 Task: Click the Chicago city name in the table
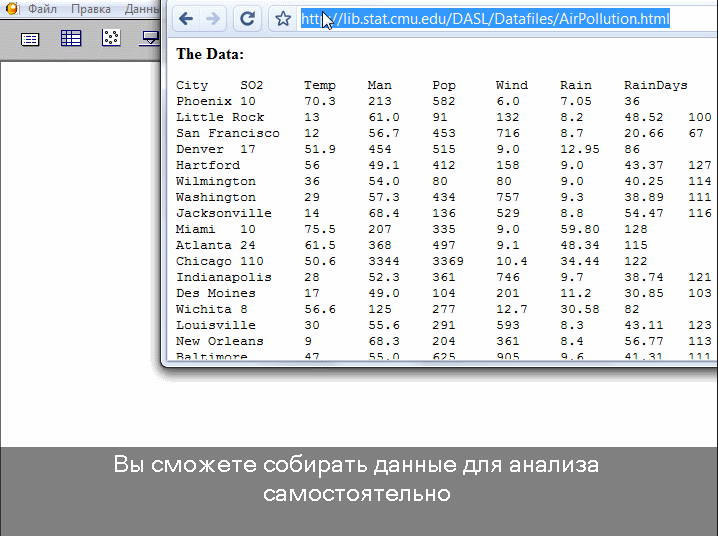tap(204, 262)
